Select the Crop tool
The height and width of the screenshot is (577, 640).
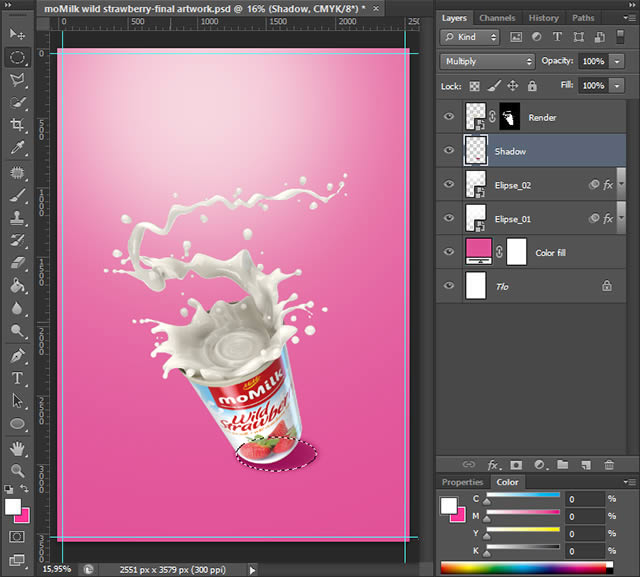(x=17, y=124)
